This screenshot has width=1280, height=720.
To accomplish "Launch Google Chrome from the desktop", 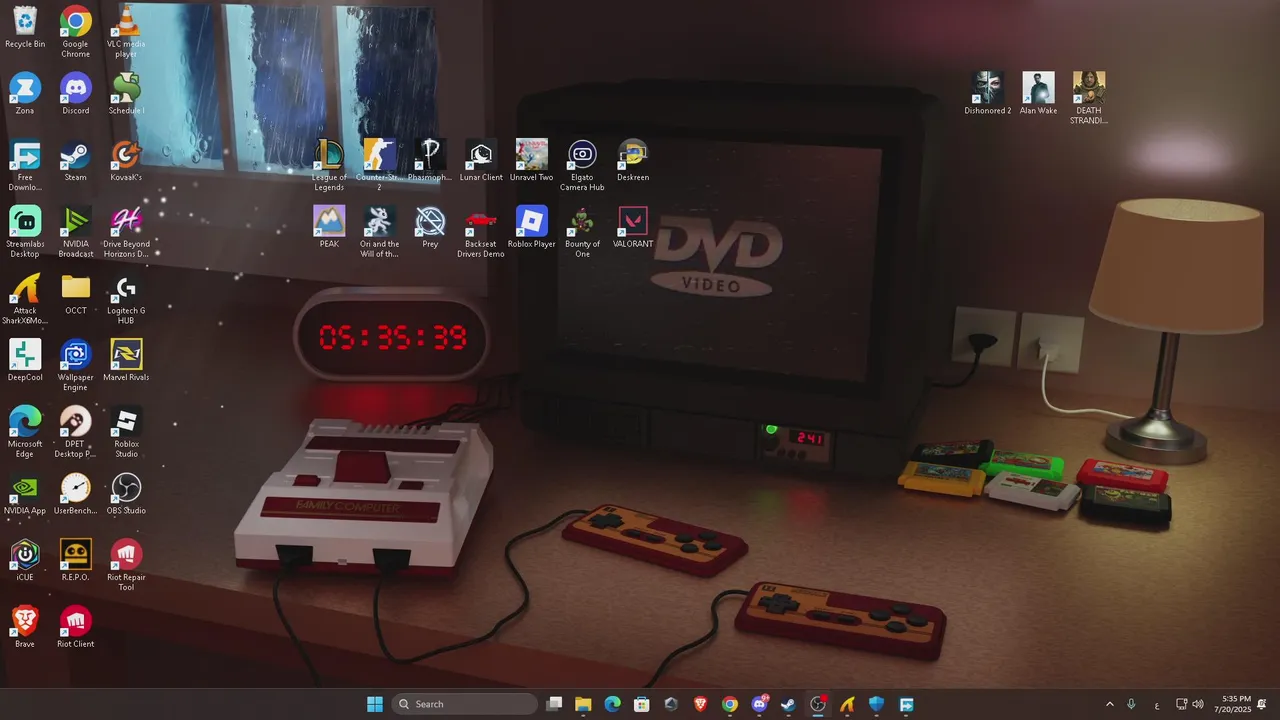I will click(x=75, y=32).
